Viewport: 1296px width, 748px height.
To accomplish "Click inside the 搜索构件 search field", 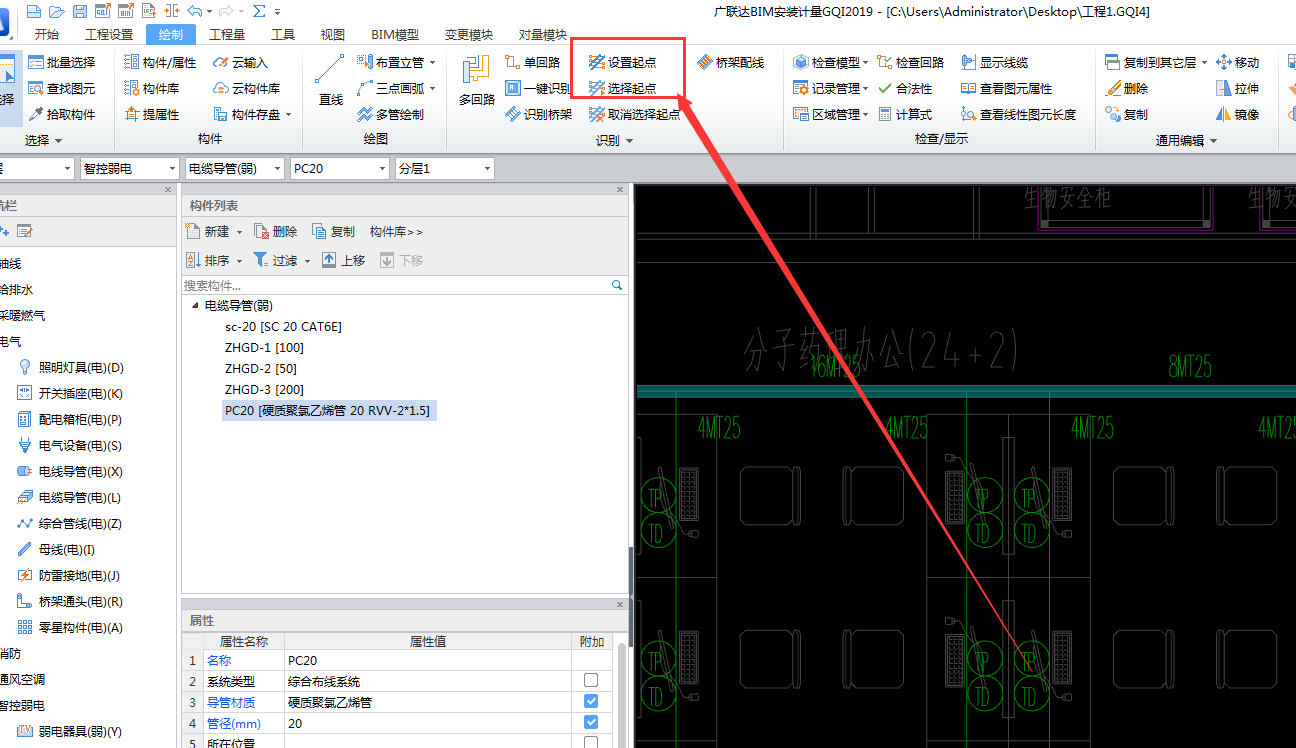I will point(397,285).
